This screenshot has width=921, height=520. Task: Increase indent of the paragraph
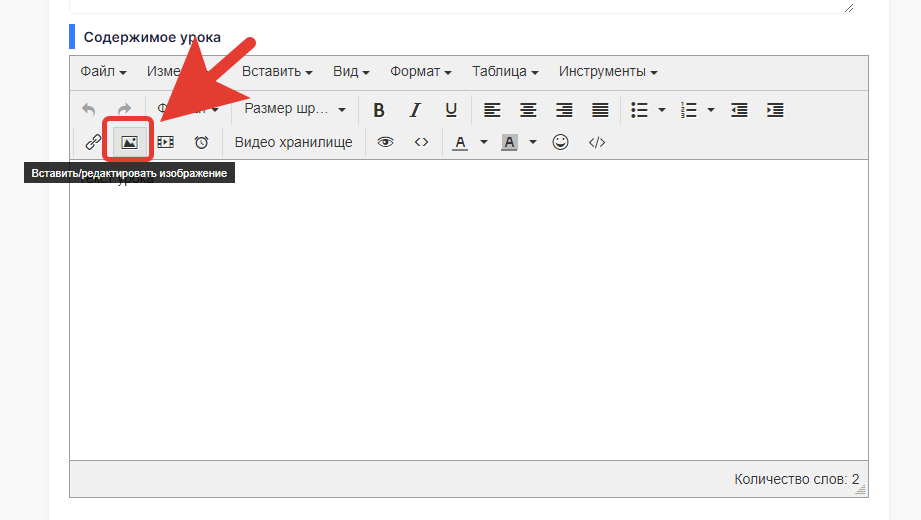[775, 110]
